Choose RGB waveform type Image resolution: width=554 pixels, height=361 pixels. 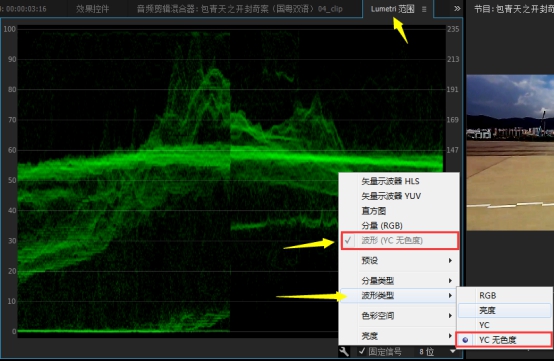point(504,295)
